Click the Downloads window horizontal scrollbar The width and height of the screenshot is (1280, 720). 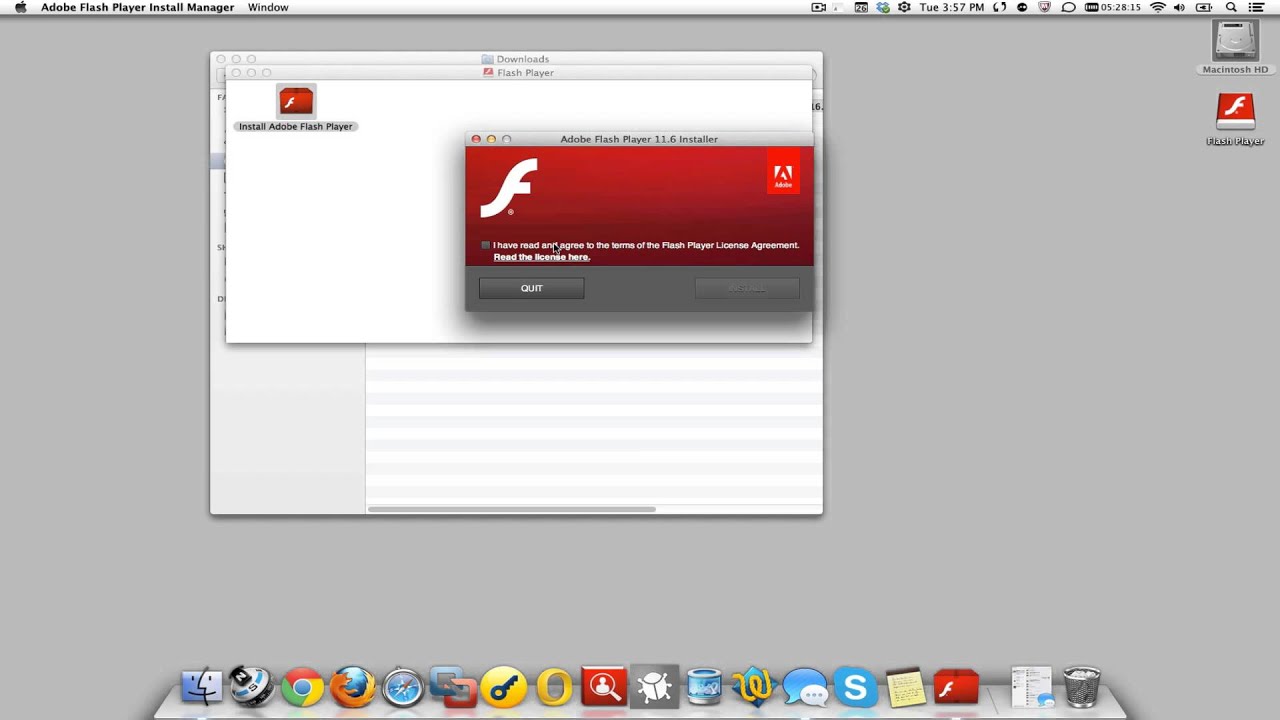pos(511,509)
